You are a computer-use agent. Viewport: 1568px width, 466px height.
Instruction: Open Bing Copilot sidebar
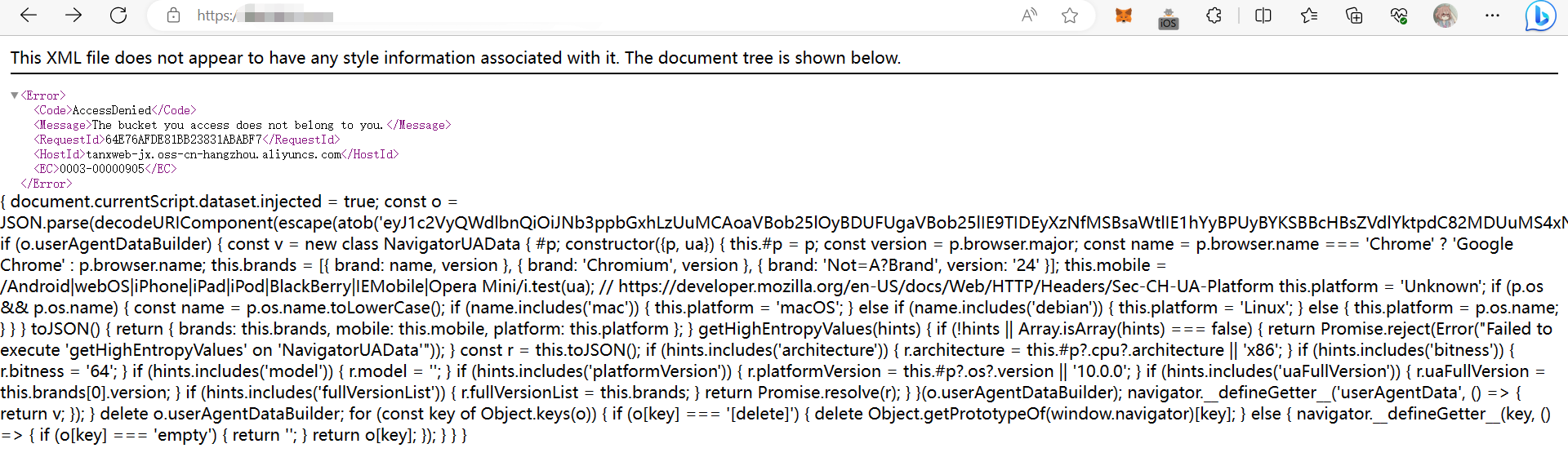coord(1540,16)
